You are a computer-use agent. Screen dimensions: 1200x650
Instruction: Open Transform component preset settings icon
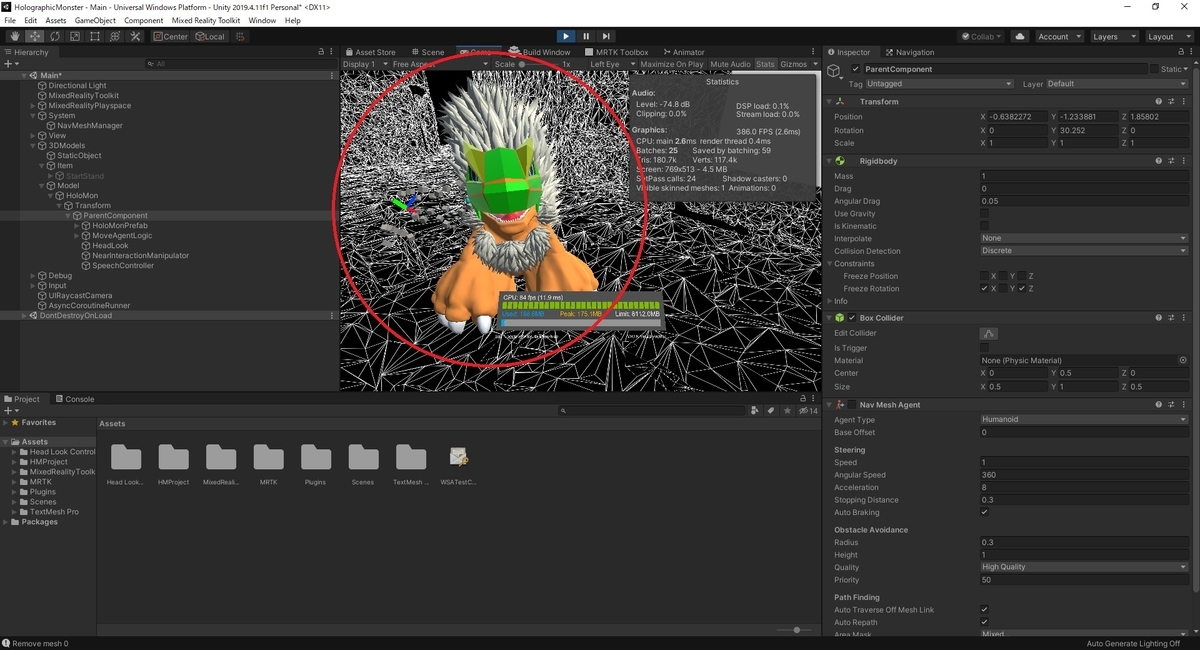click(x=1171, y=101)
